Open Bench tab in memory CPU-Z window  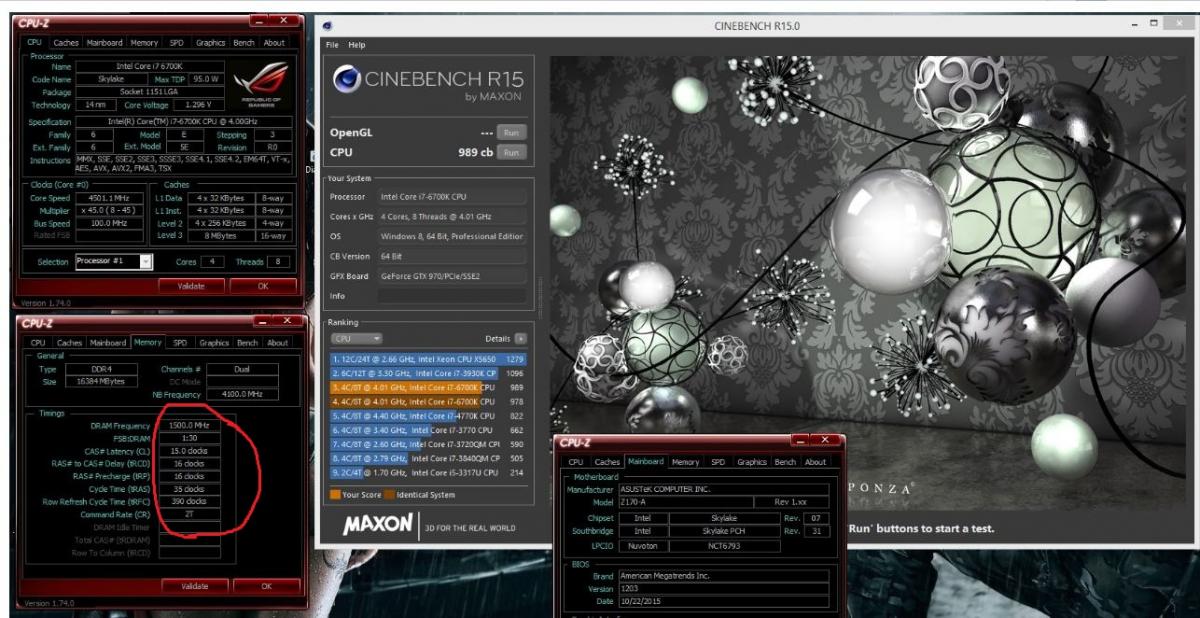point(247,343)
